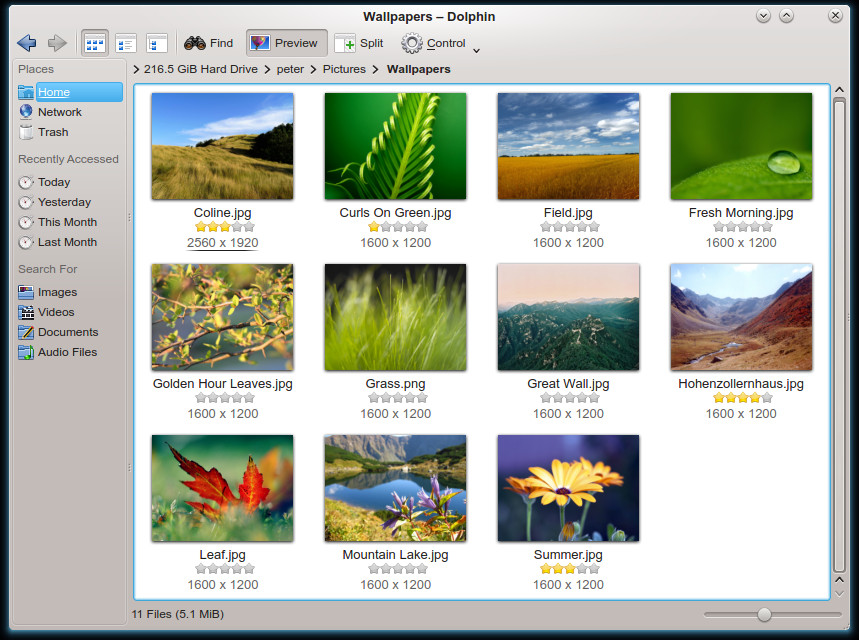Open the Control menu dropdown

[441, 43]
